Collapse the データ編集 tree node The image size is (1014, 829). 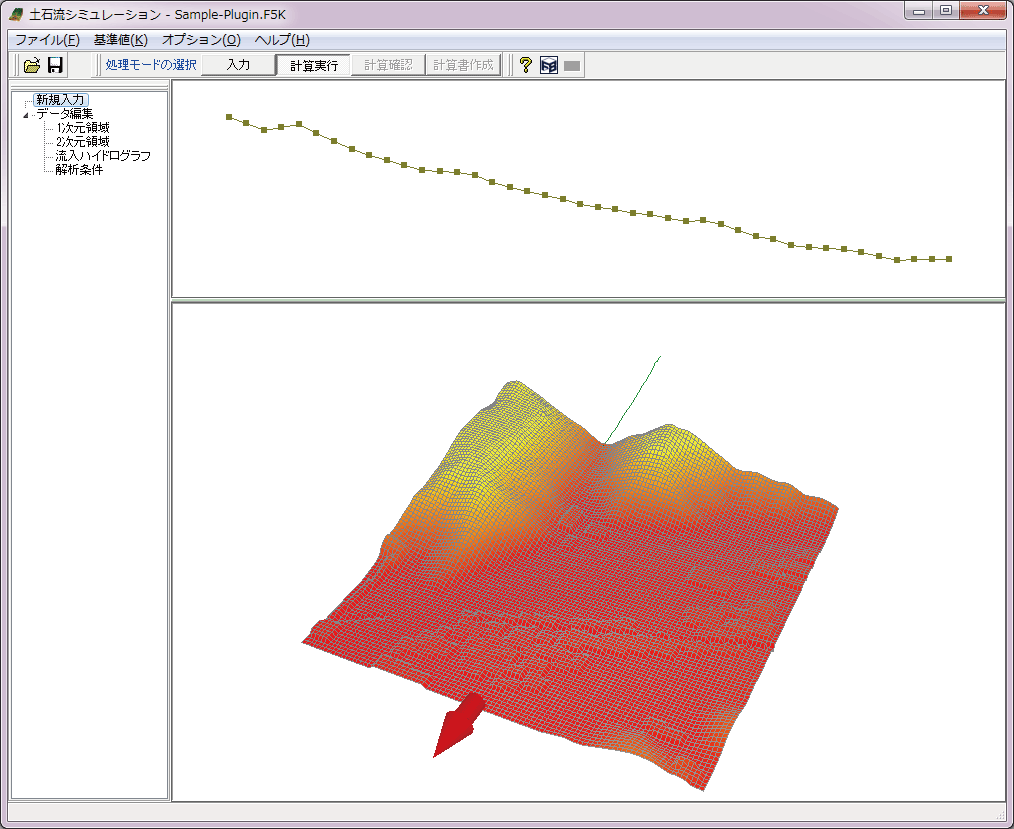[x=26, y=115]
